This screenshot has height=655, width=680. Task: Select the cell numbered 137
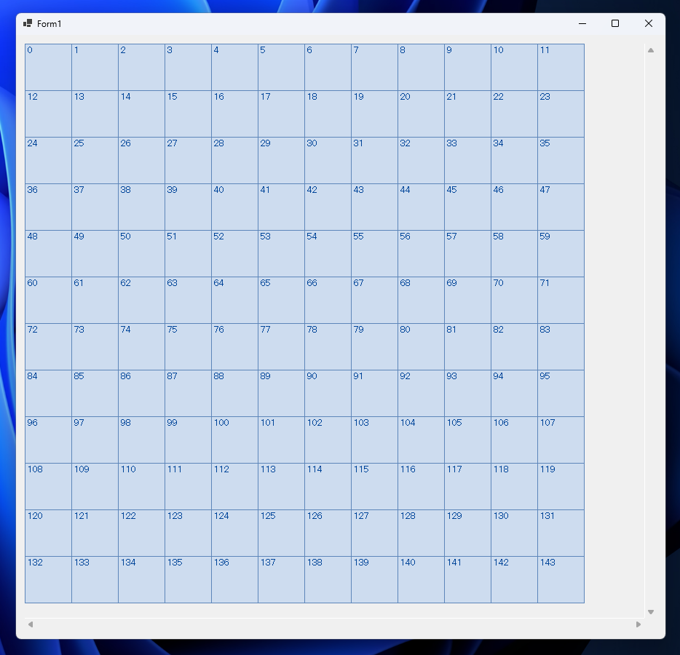click(x=281, y=580)
